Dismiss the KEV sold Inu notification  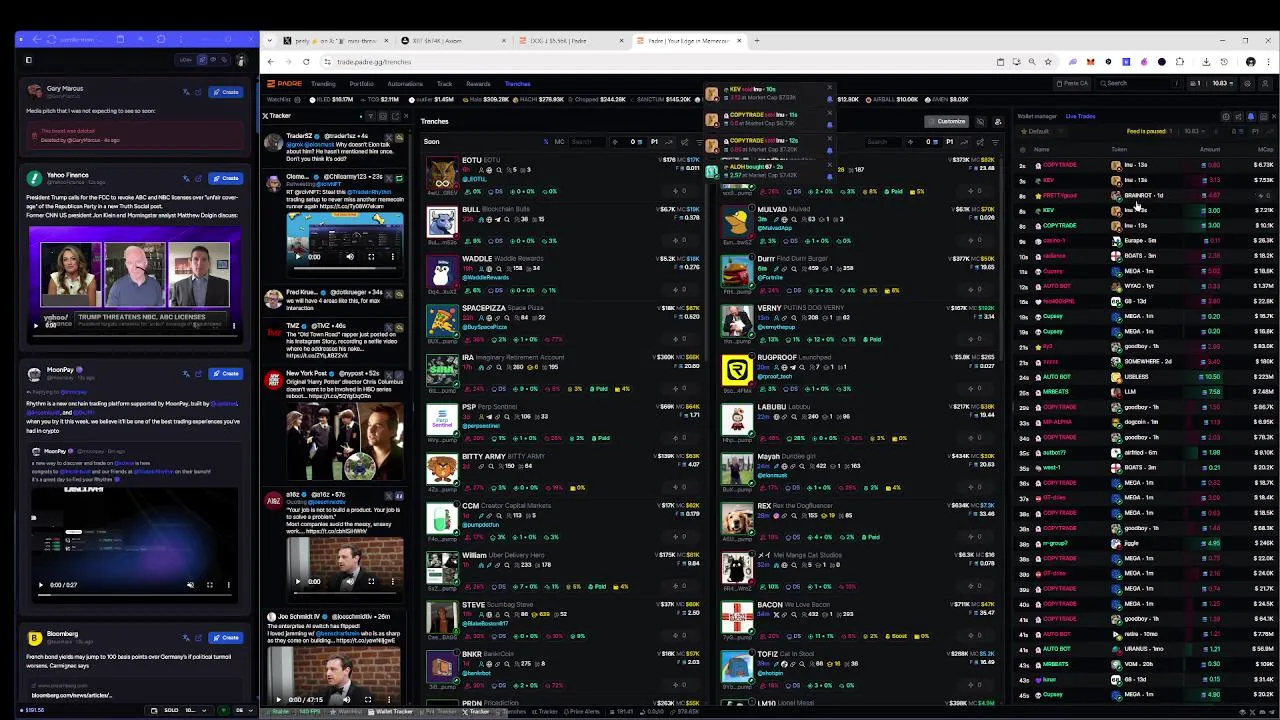pyautogui.click(x=829, y=89)
